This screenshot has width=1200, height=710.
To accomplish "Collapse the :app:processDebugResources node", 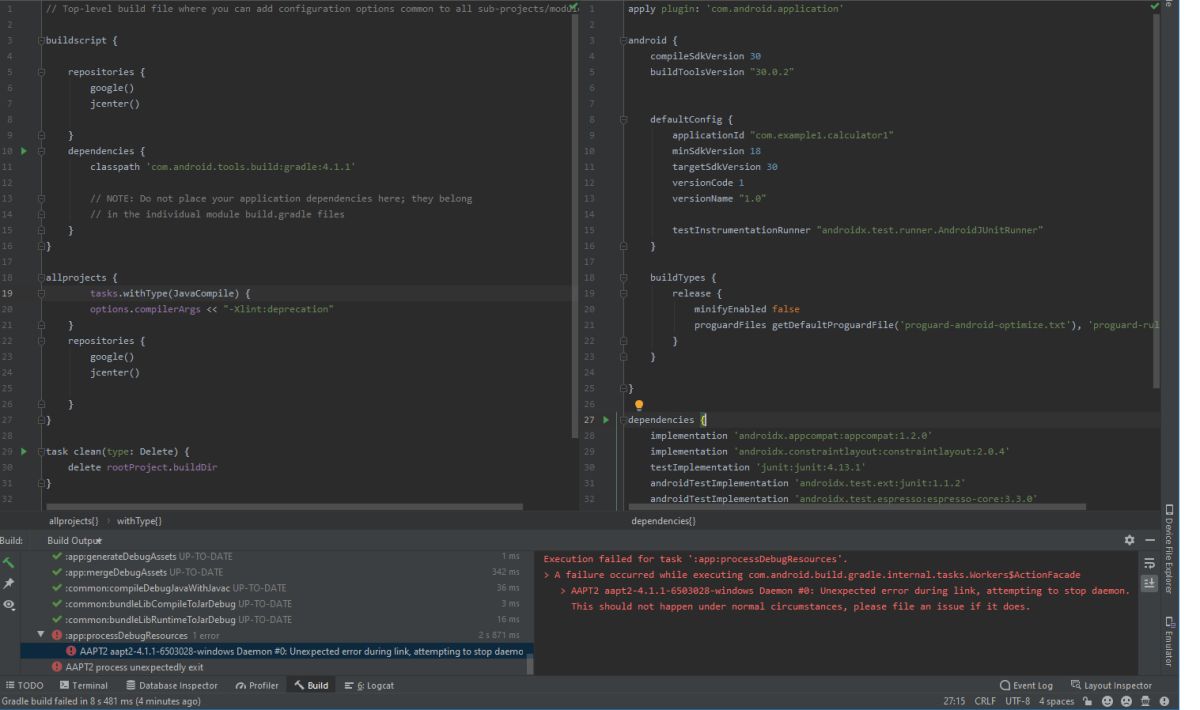I will (x=41, y=635).
